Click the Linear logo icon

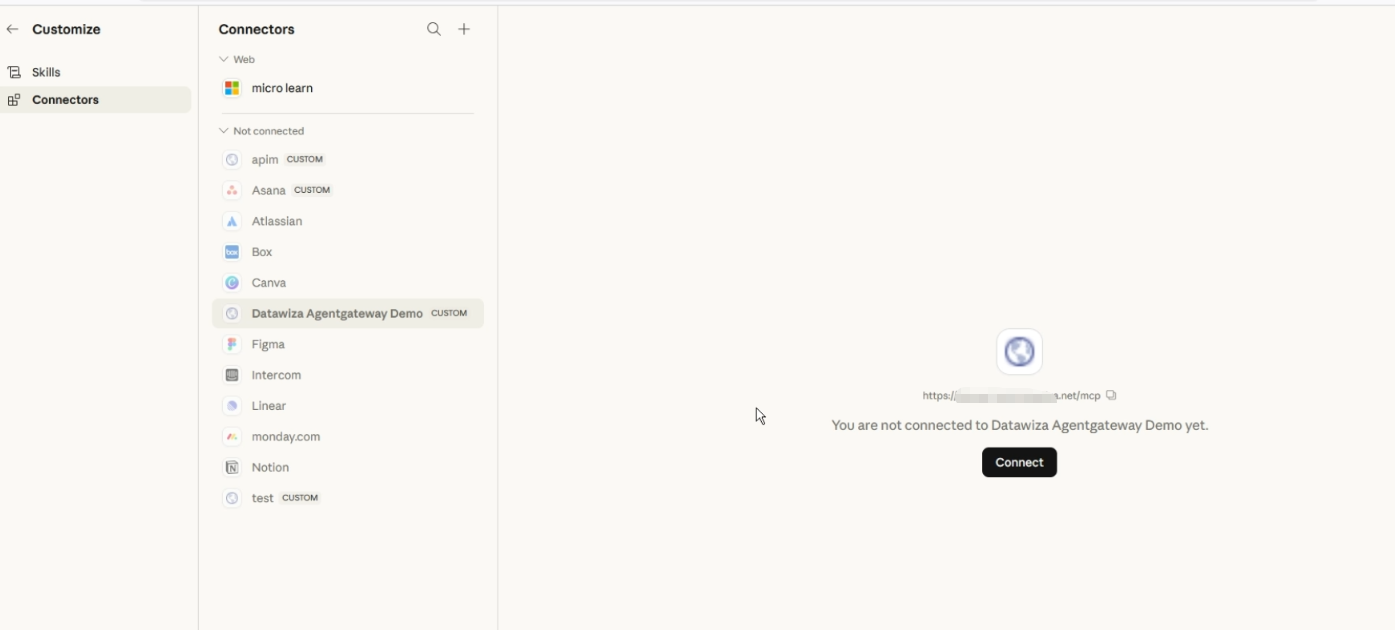click(x=232, y=406)
